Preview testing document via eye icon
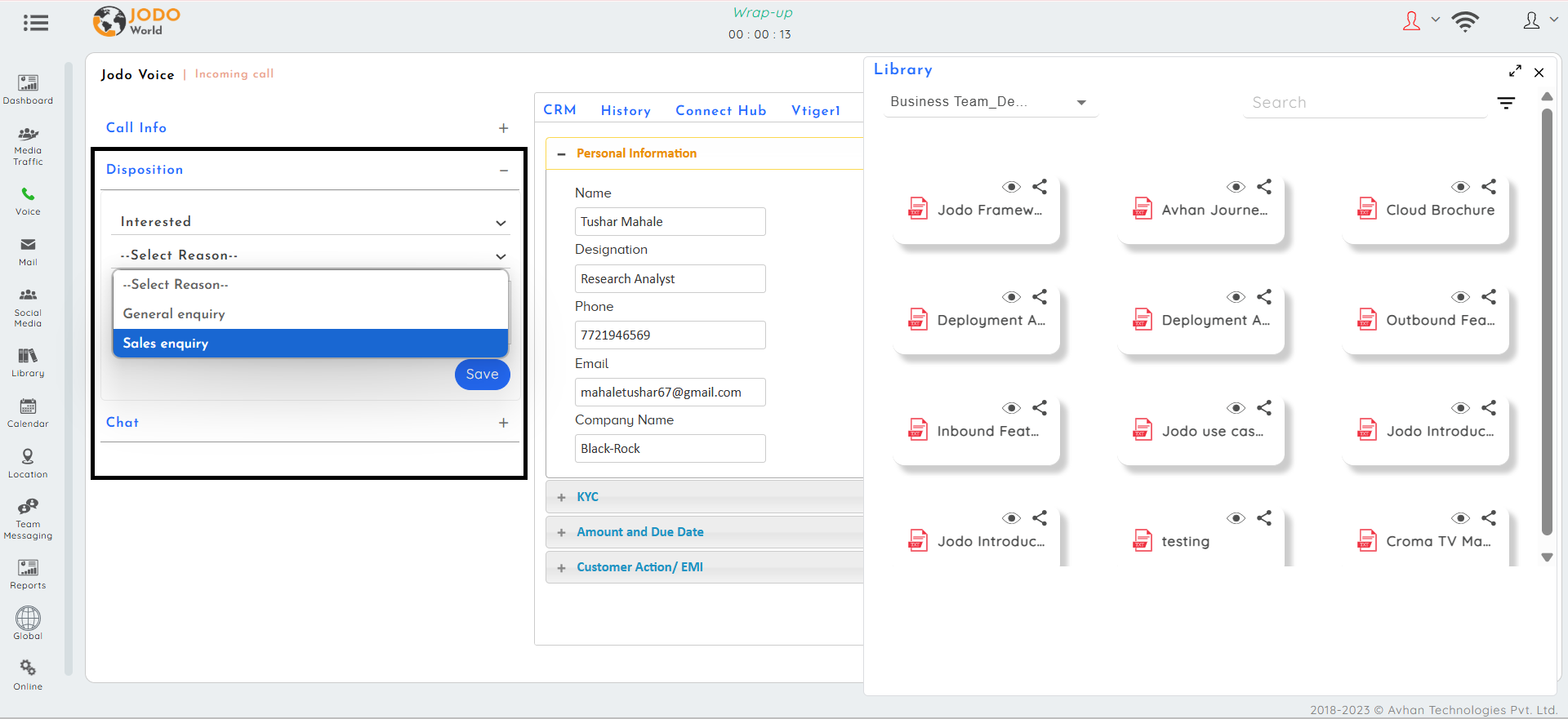This screenshot has width=1568, height=719. coord(1236,518)
